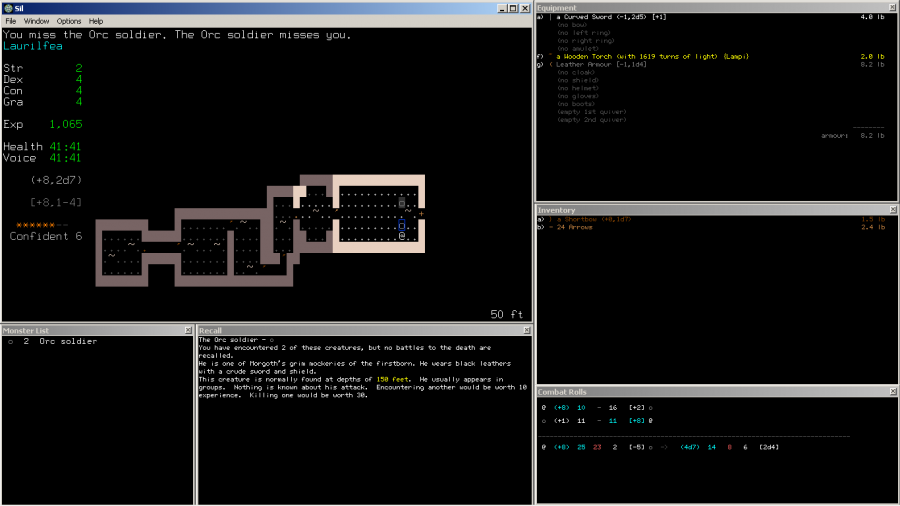
Task: Click the Curved Sword row in Equipment
Action: tap(711, 17)
